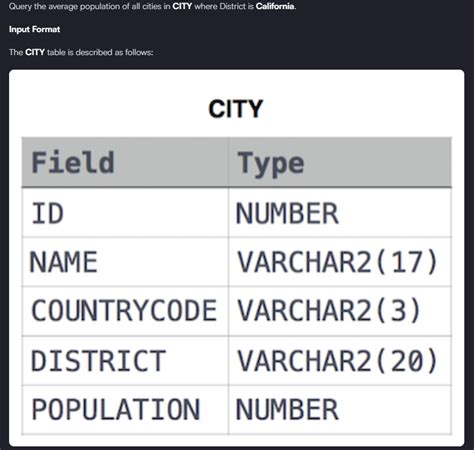Select the NUMBER type in ID row
Image resolution: width=474 pixels, height=450 pixels.
tap(340, 213)
